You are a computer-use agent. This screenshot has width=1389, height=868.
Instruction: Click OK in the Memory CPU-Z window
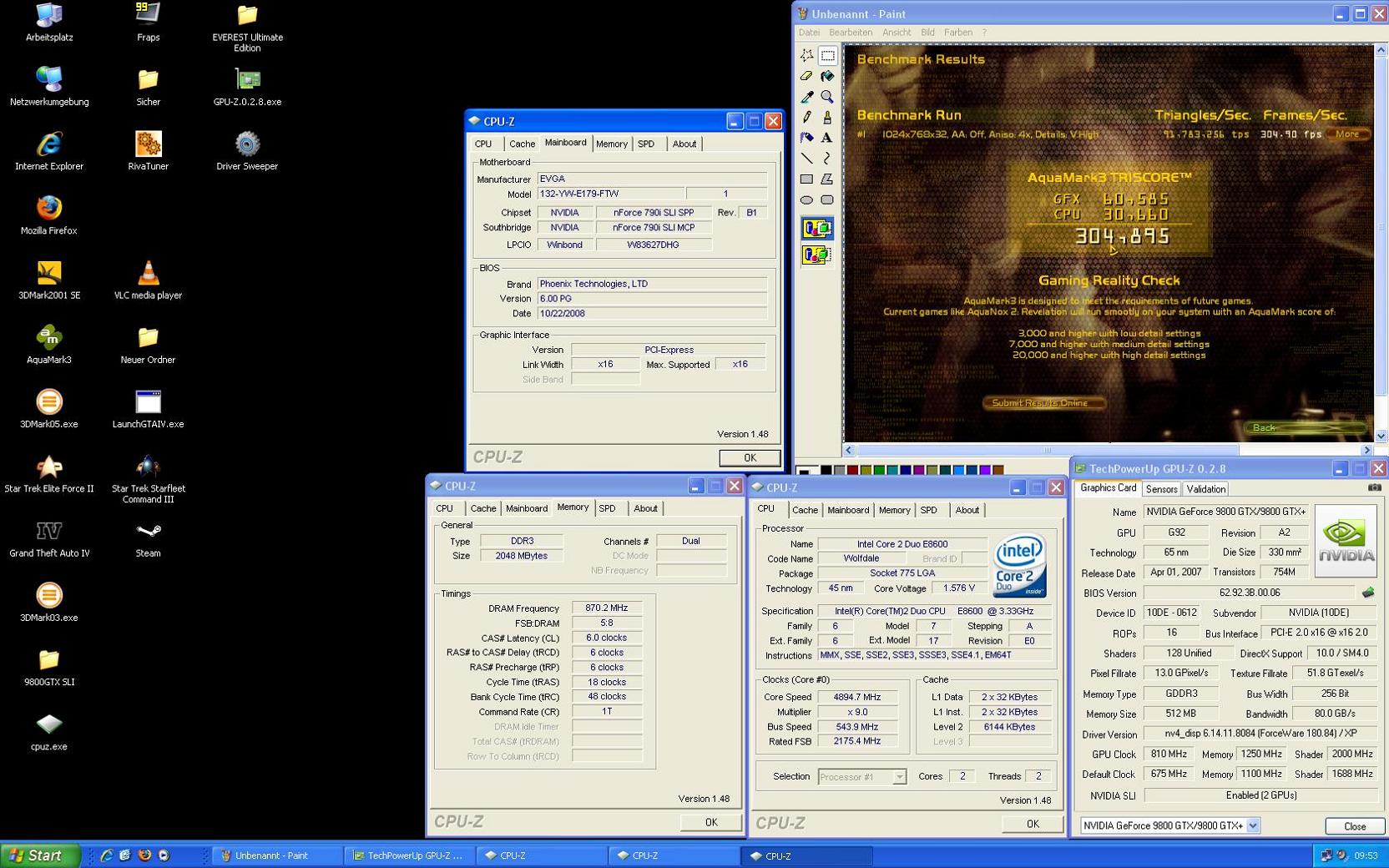pos(711,822)
